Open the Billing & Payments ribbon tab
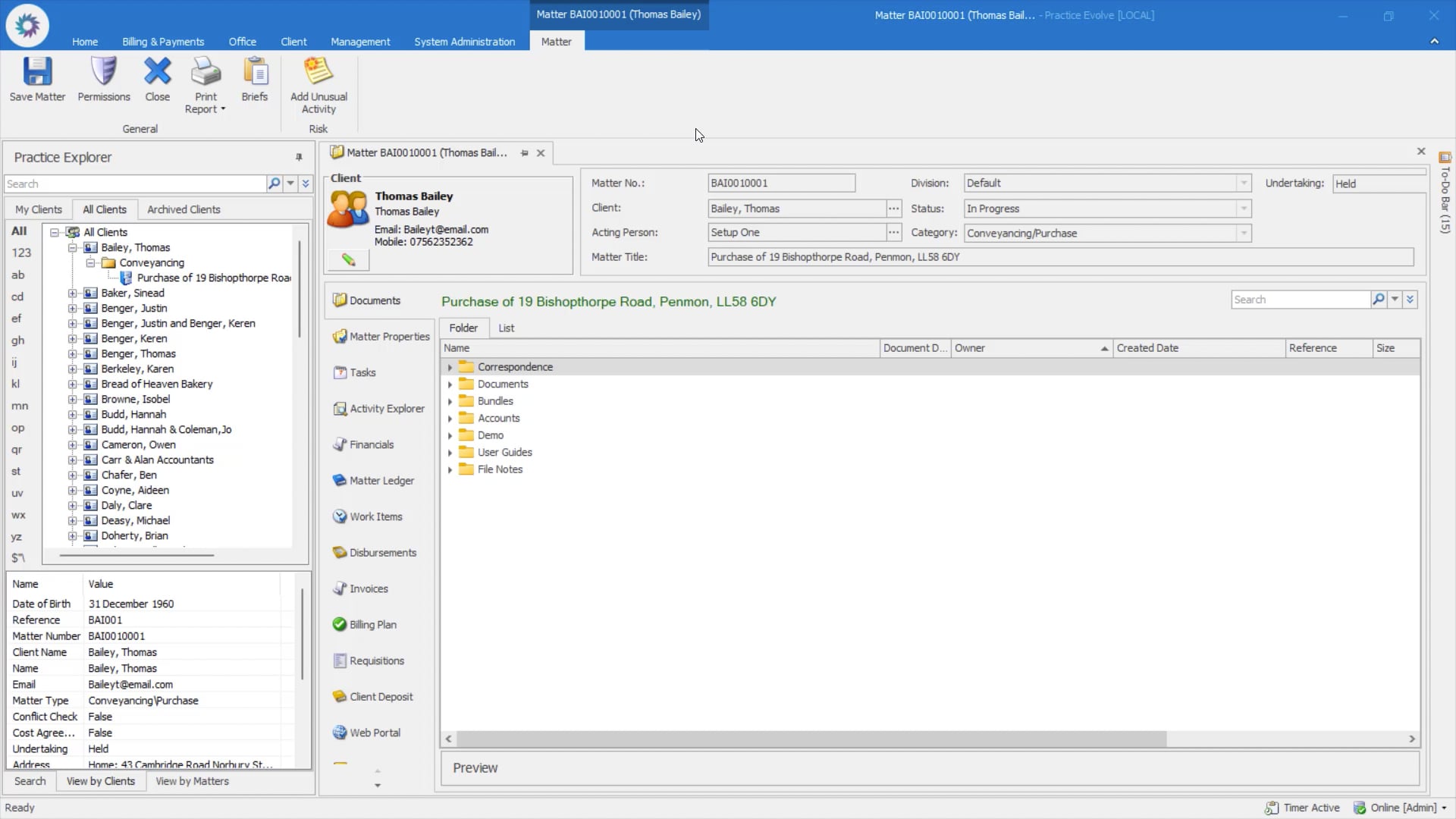 tap(163, 42)
